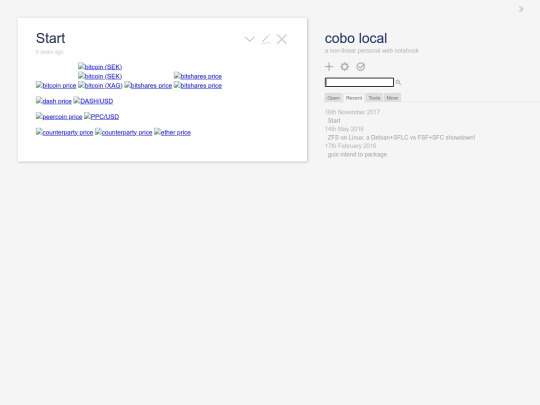Edit the Start tiddler with pencil icon
This screenshot has height=405, width=540.
pyautogui.click(x=266, y=39)
